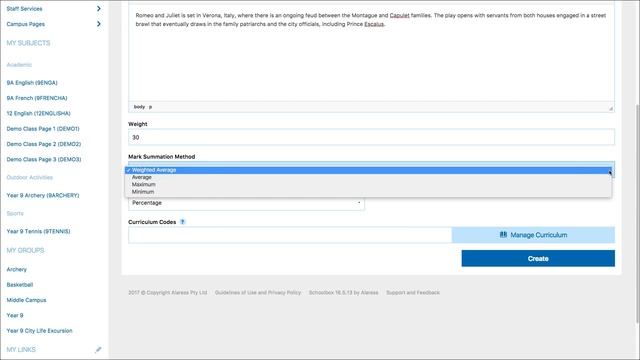The height and width of the screenshot is (360, 640).
Task: Select Minimum summation option
Action: [368, 192]
